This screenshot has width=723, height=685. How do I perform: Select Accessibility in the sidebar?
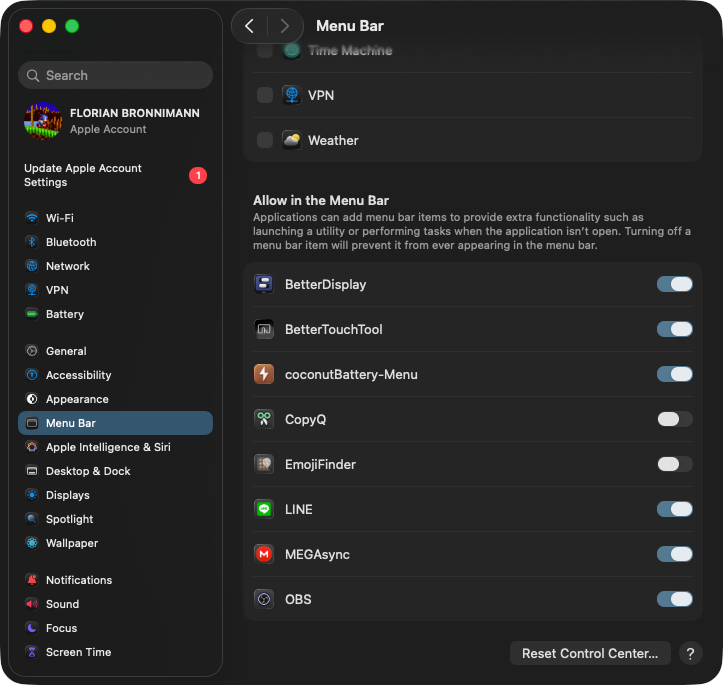pos(78,375)
